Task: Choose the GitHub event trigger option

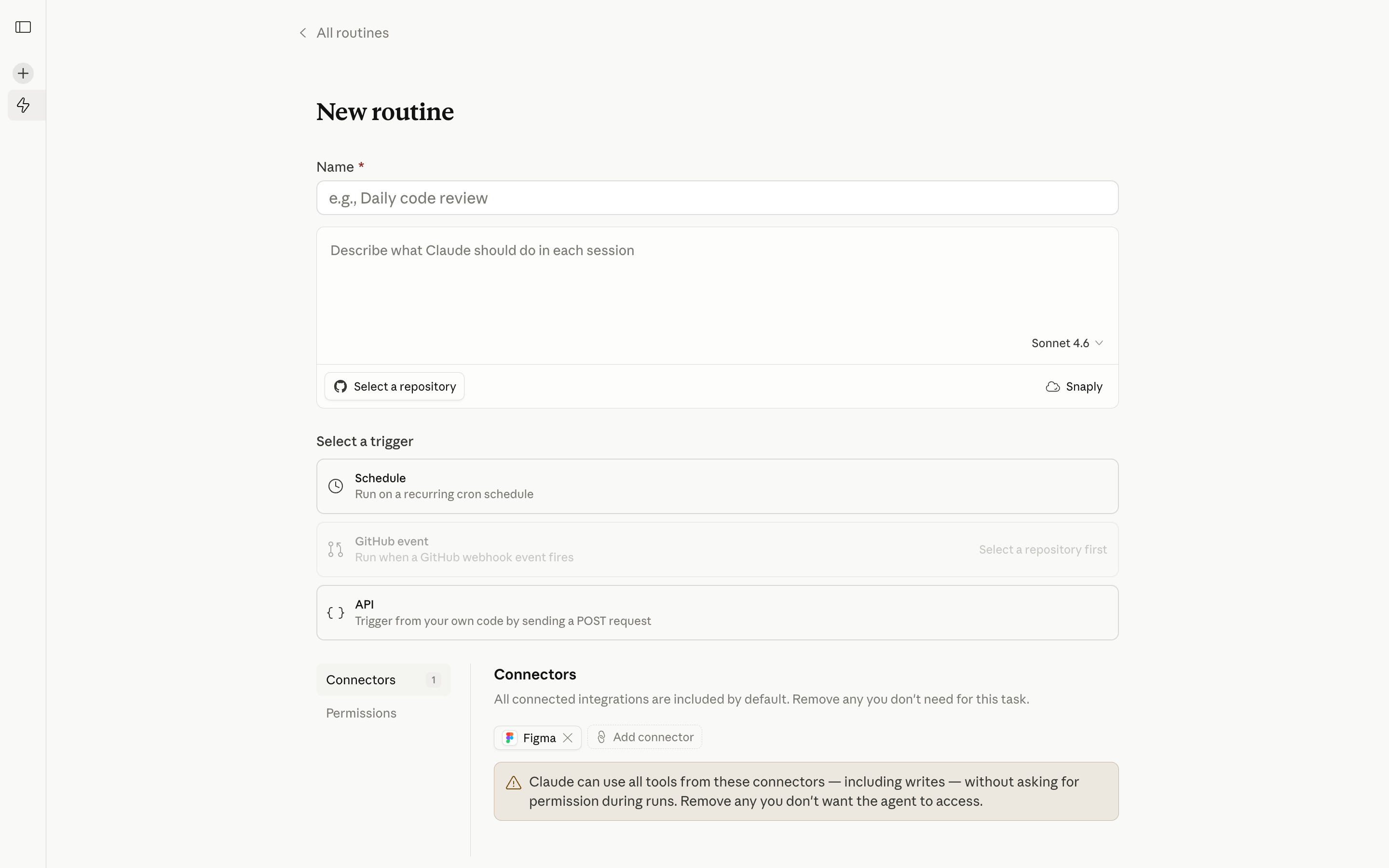Action: 717,549
